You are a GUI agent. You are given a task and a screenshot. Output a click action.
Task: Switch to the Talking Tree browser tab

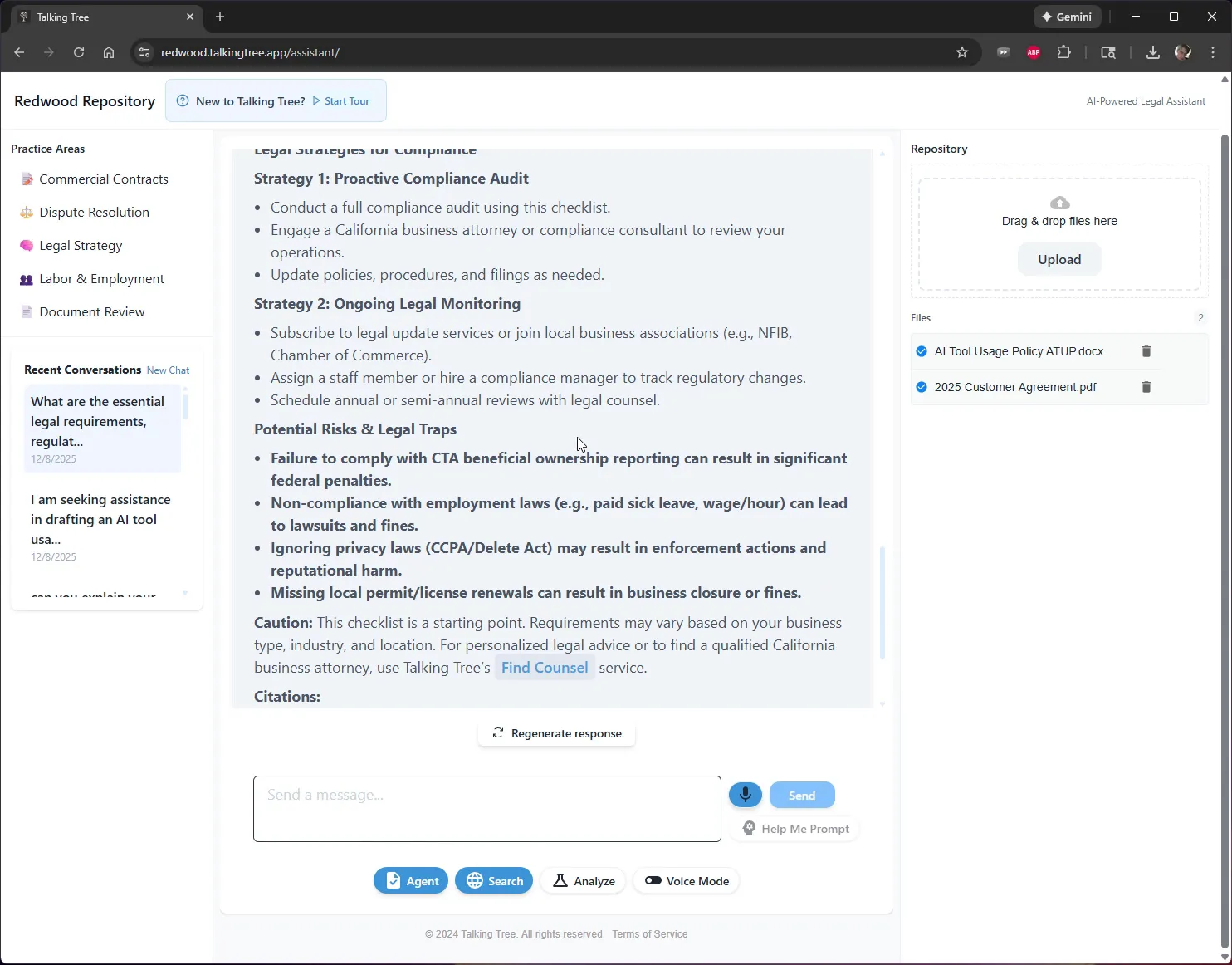coord(105,17)
